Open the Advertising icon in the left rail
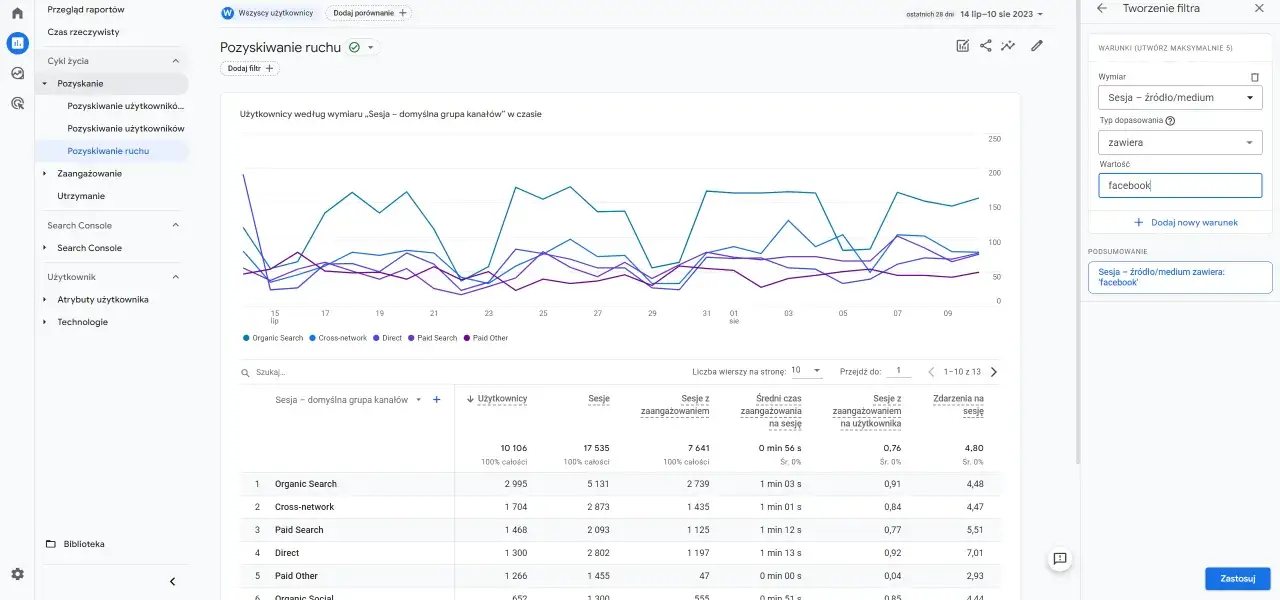Viewport: 1280px width, 600px height. (17, 103)
